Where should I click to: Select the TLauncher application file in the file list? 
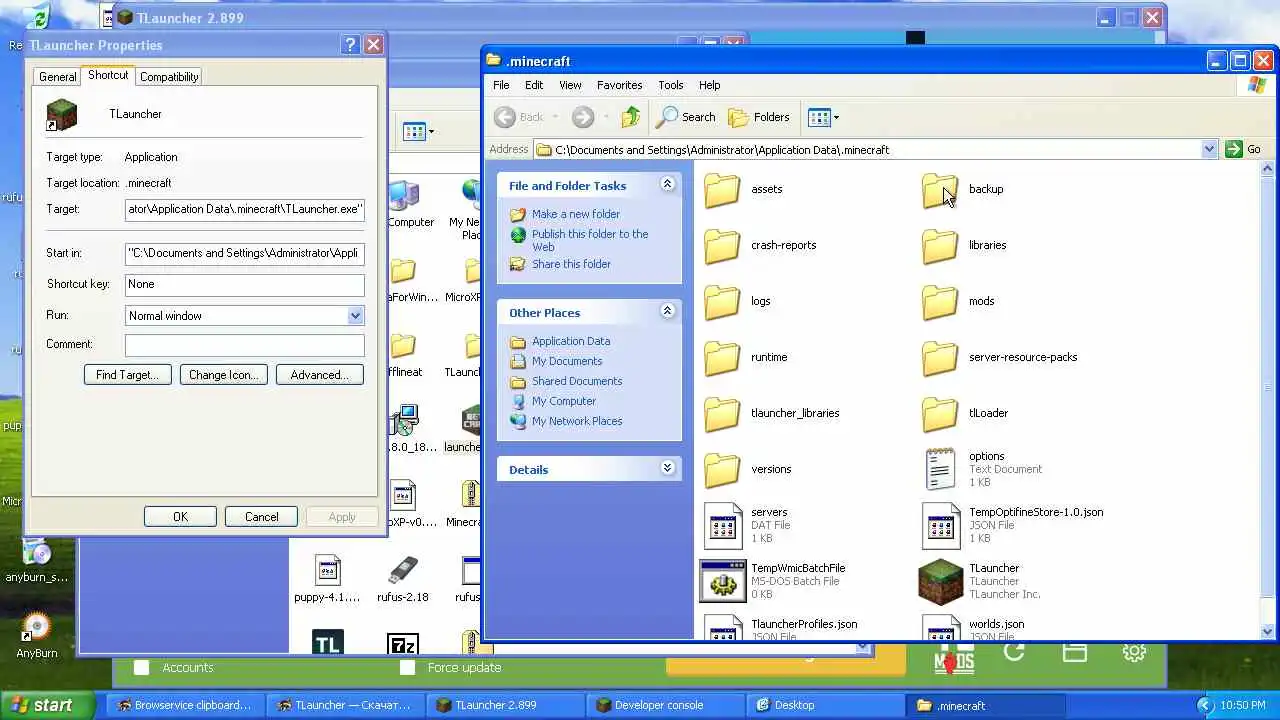(980, 581)
